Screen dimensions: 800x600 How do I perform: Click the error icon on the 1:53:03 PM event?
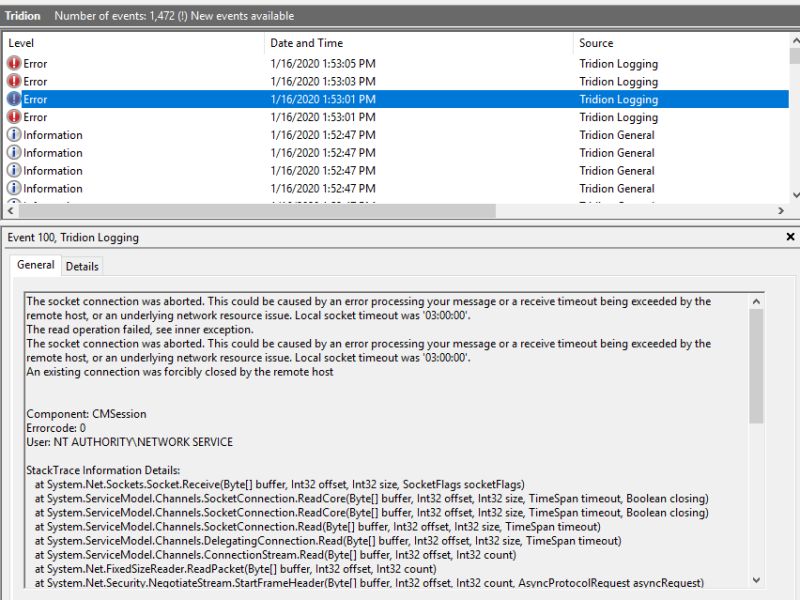tap(14, 81)
